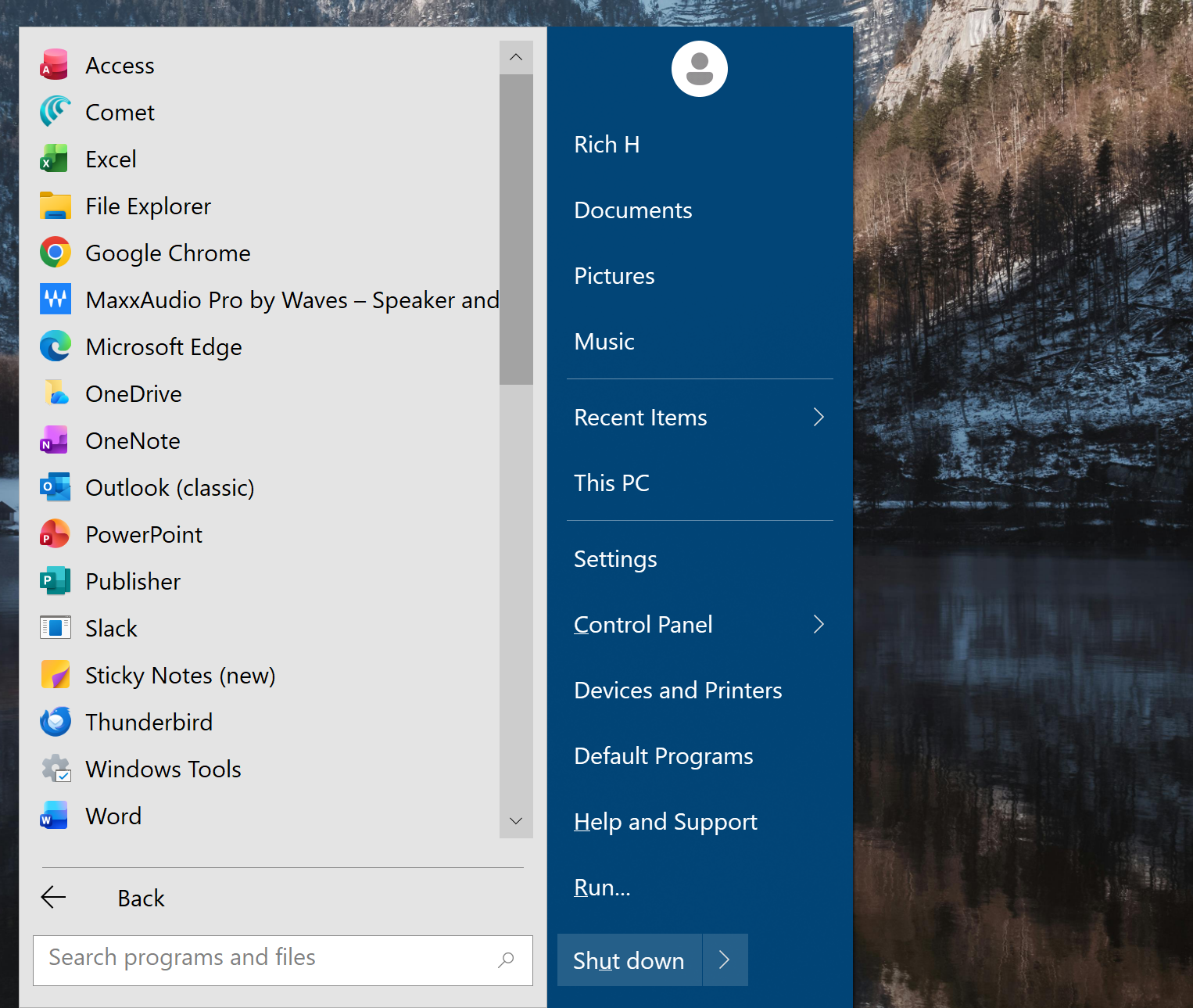Launch the Word icon

click(55, 816)
